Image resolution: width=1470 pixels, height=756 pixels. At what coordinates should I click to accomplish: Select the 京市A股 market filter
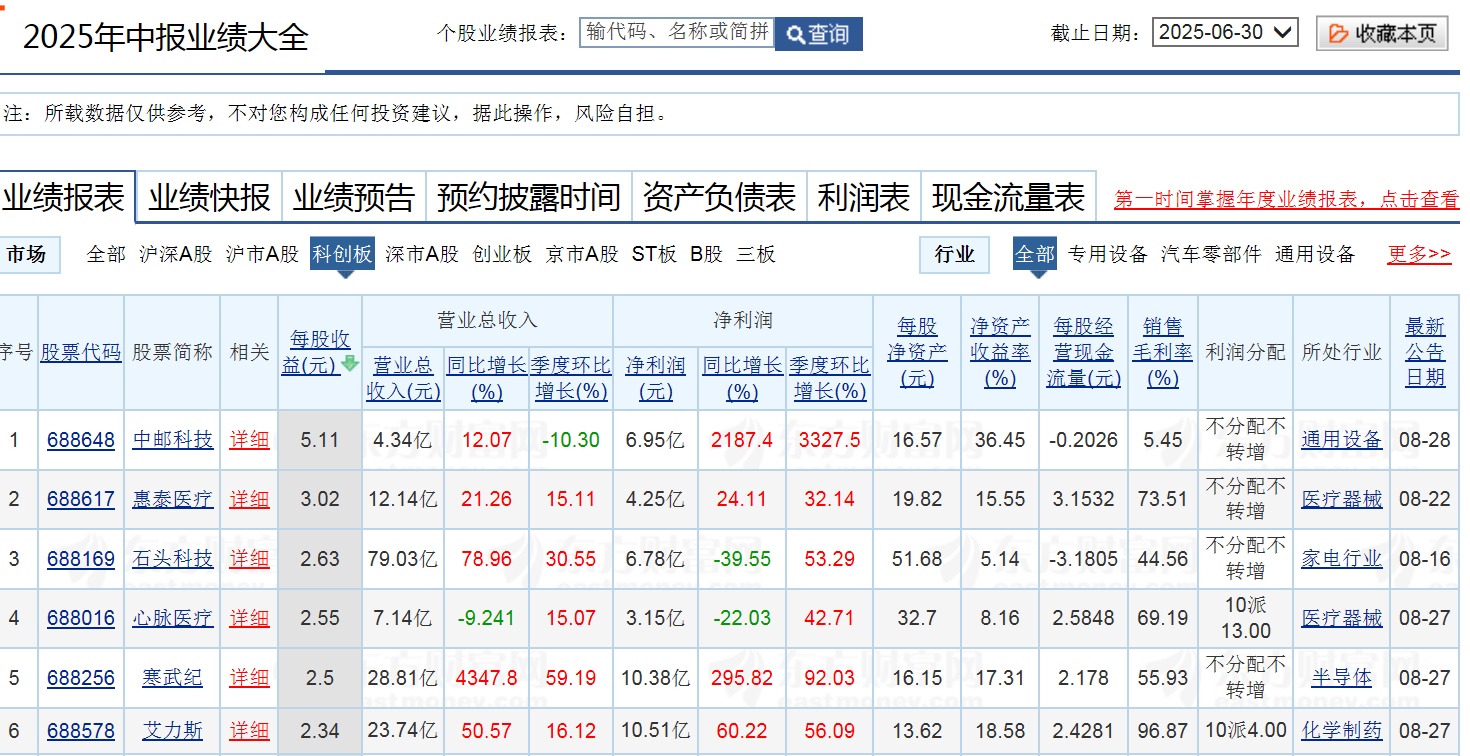pos(582,254)
